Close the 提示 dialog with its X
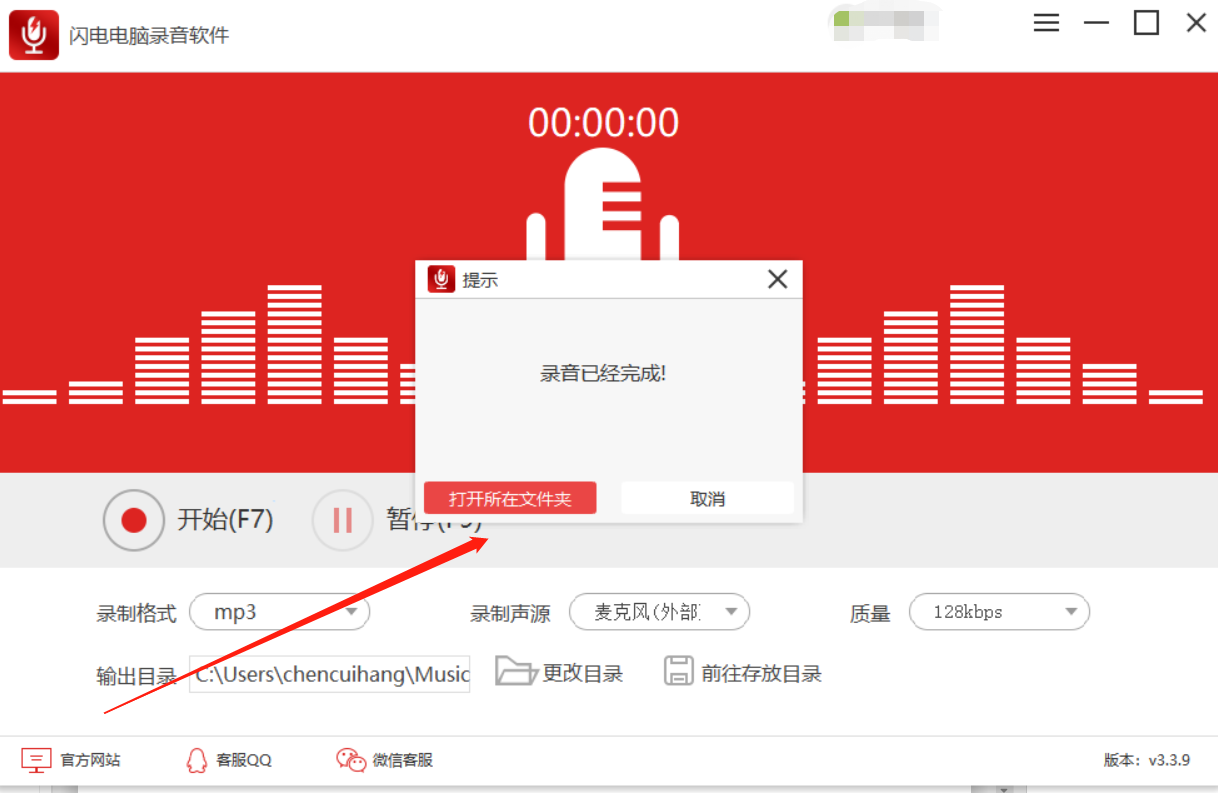The width and height of the screenshot is (1218, 793). (x=777, y=280)
